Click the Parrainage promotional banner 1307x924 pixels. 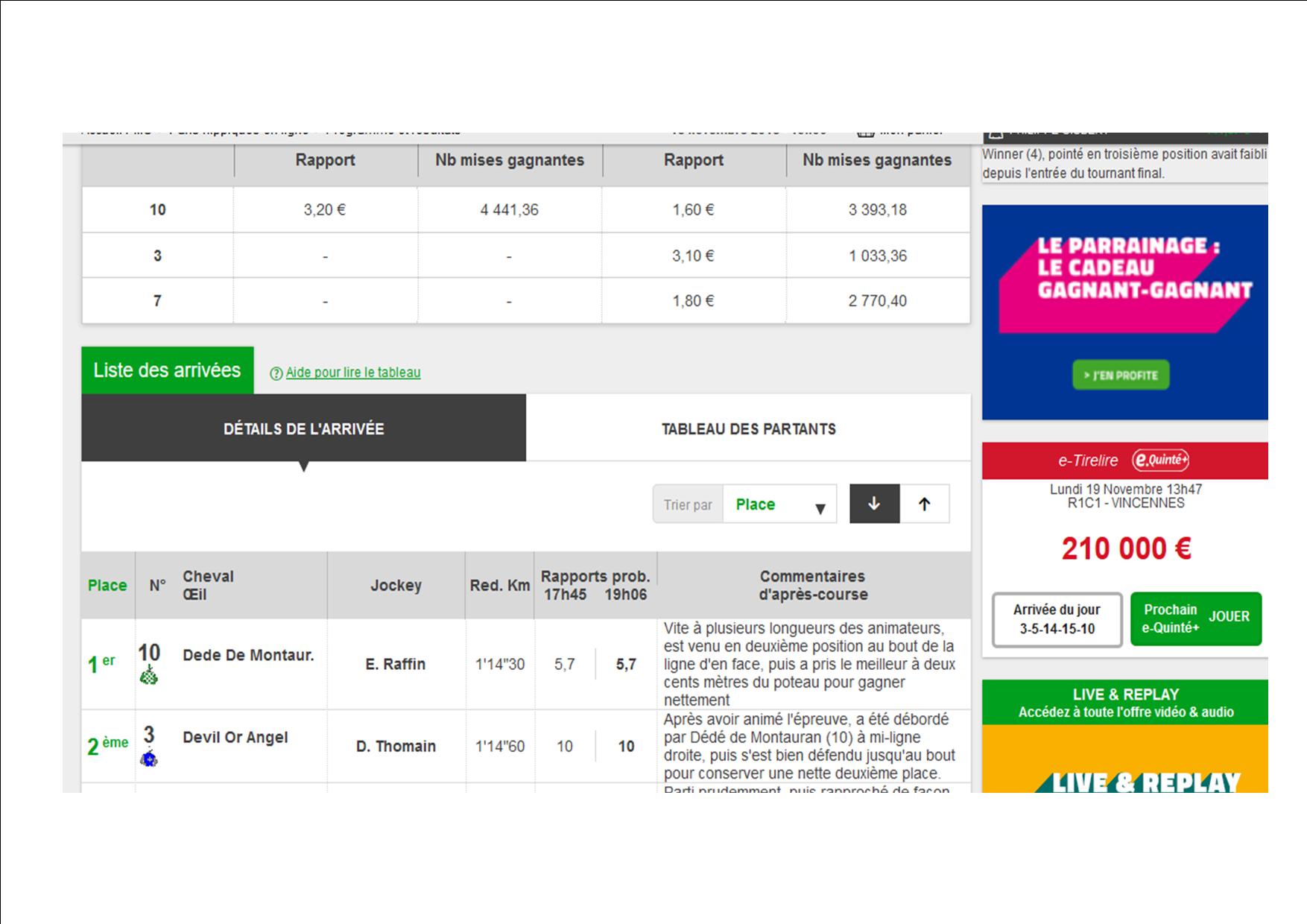coord(1124,311)
